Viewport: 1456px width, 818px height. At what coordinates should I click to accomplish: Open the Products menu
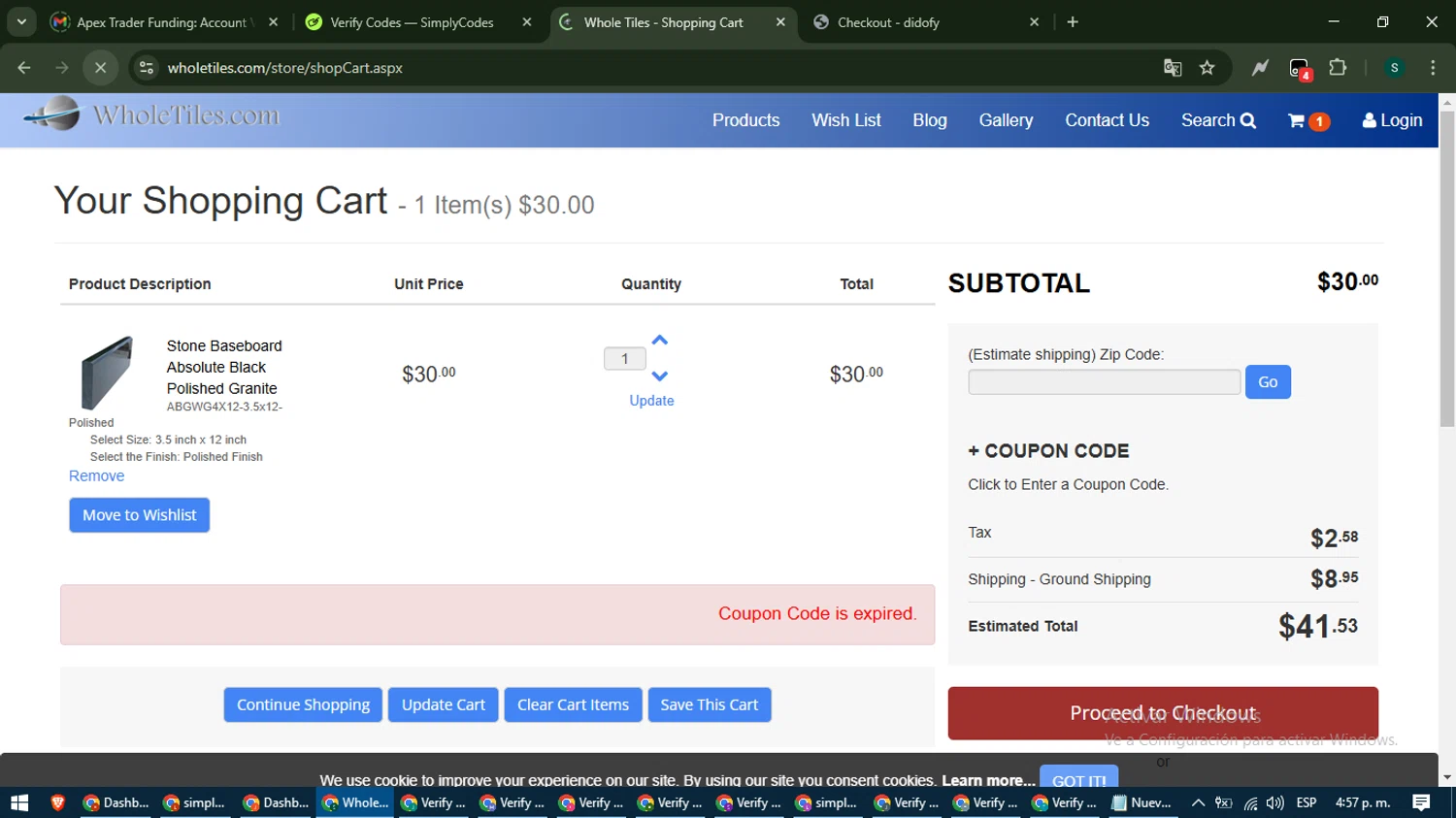coord(745,120)
